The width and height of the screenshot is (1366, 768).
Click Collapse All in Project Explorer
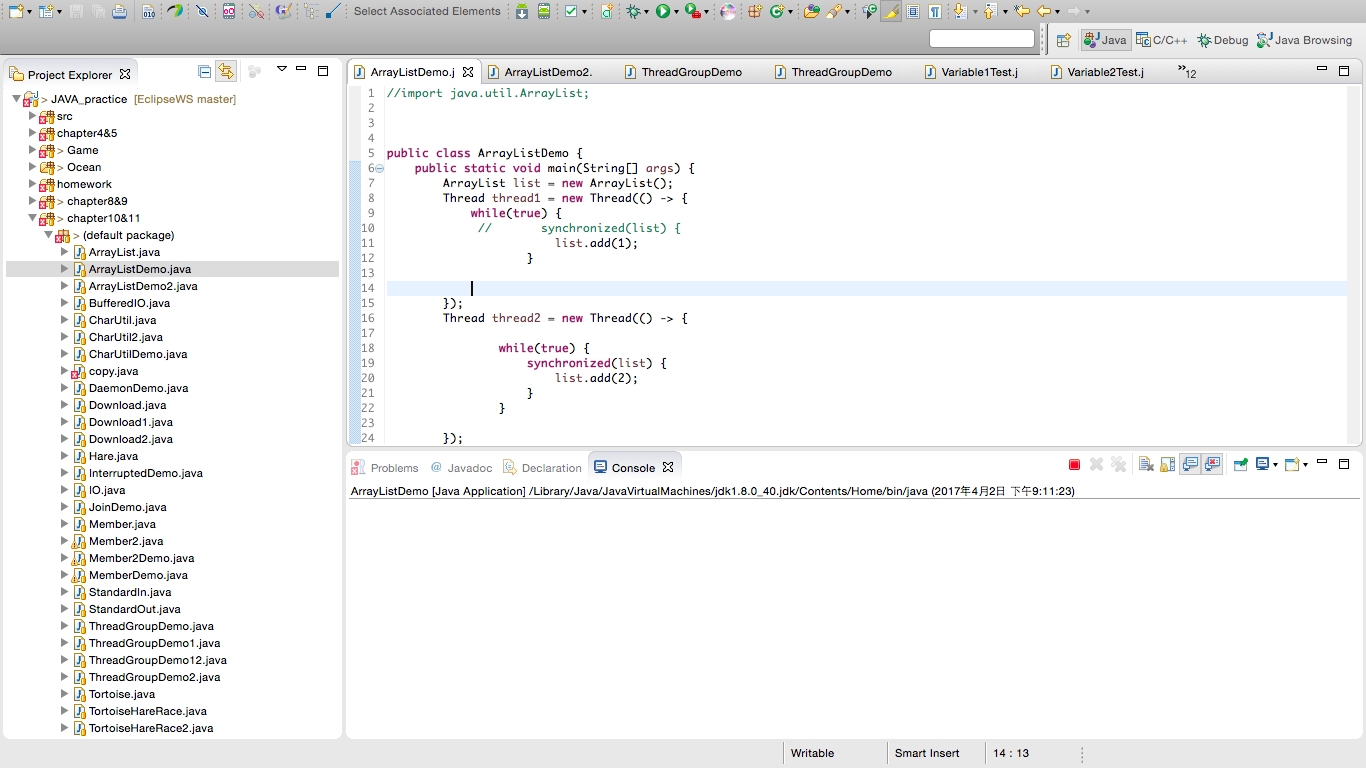205,71
